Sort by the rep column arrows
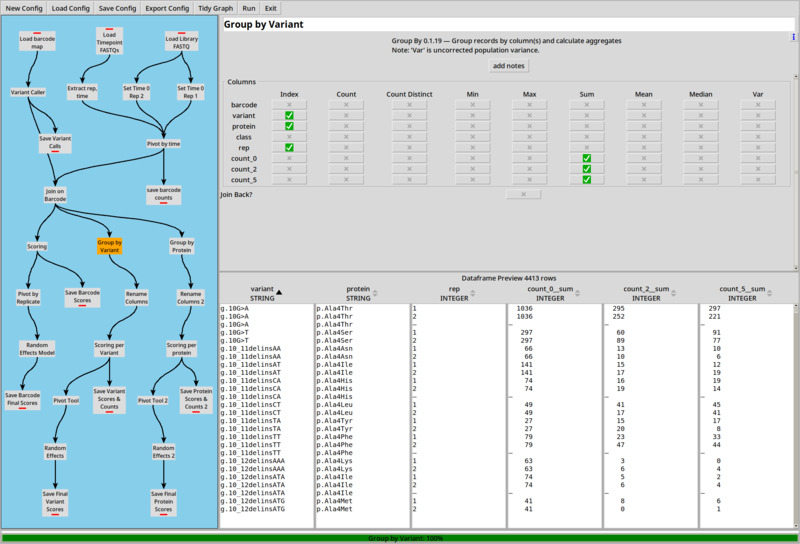800x544 pixels. (472, 293)
